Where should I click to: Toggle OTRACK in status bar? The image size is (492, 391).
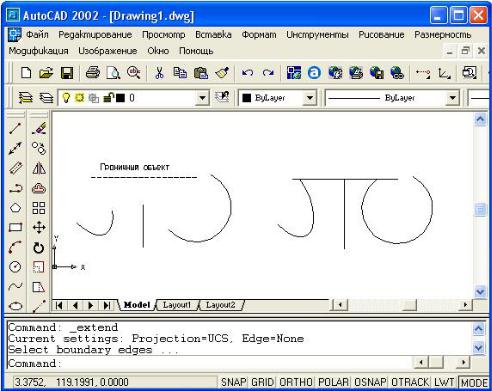point(410,382)
